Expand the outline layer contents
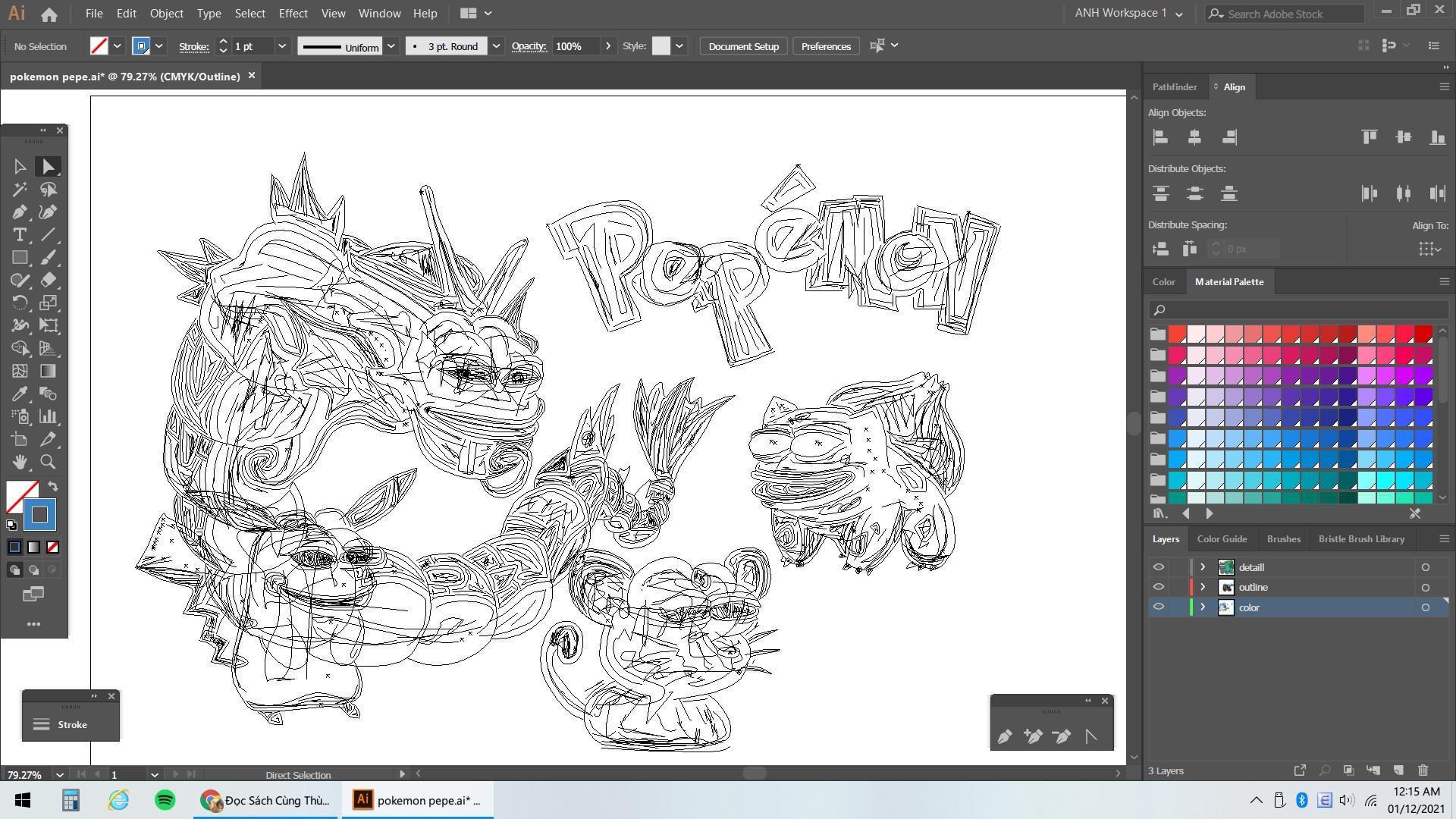This screenshot has height=819, width=1456. point(1203,587)
